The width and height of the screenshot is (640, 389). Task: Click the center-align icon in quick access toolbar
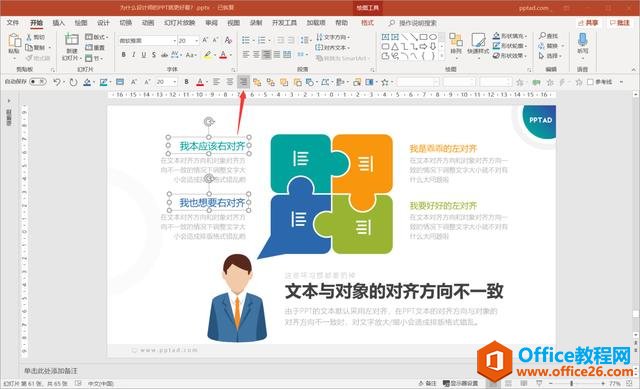[230, 82]
